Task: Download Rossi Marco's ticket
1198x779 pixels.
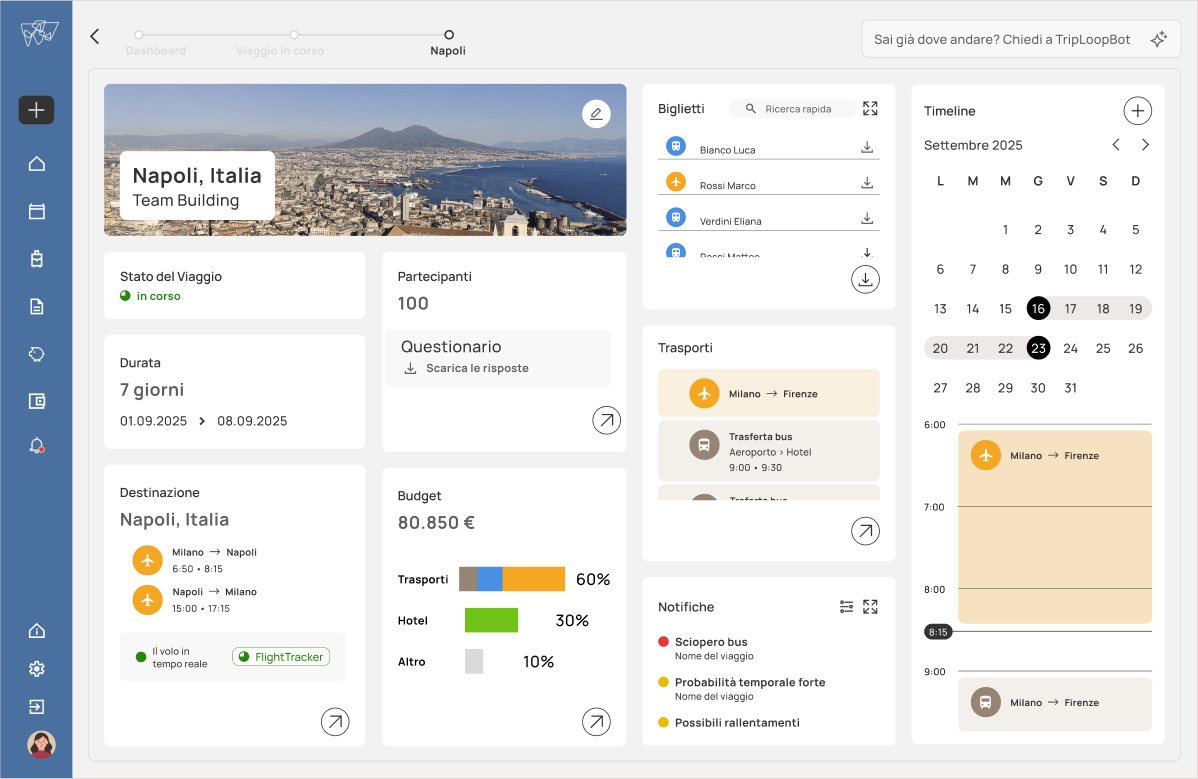Action: click(867, 183)
